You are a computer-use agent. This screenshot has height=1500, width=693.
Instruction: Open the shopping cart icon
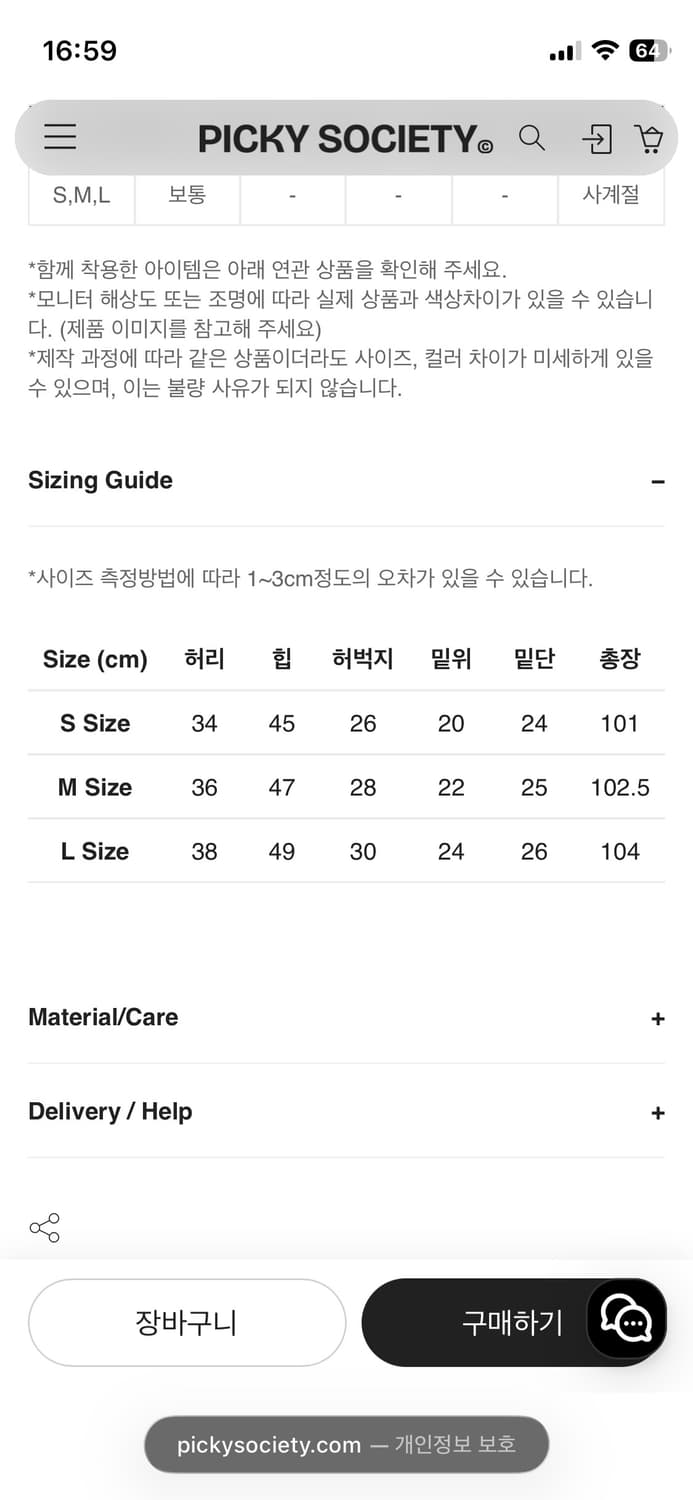click(x=650, y=139)
